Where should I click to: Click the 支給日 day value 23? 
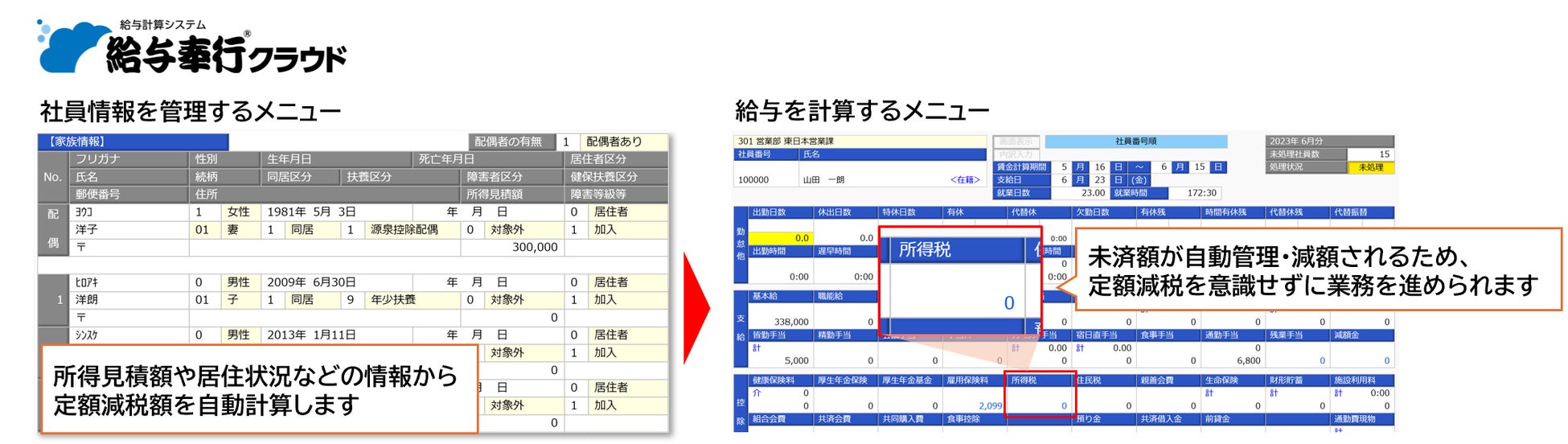tap(1099, 180)
